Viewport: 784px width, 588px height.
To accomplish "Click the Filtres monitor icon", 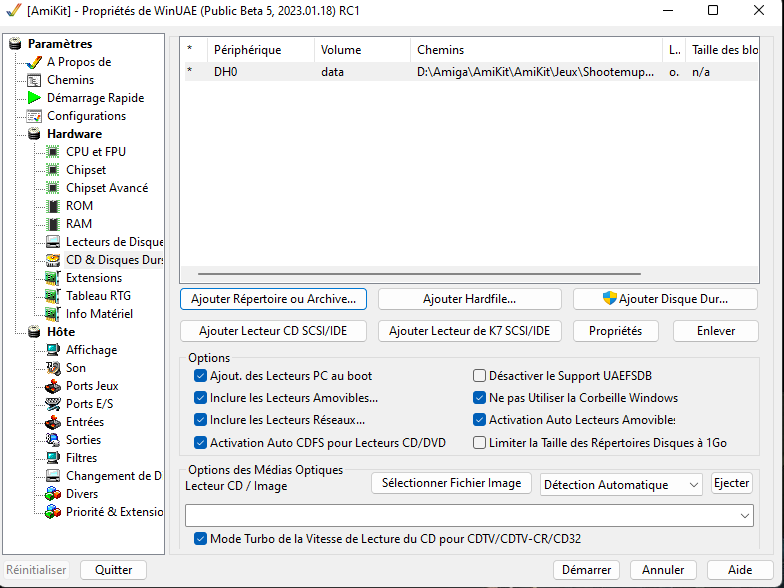I will 52,458.
